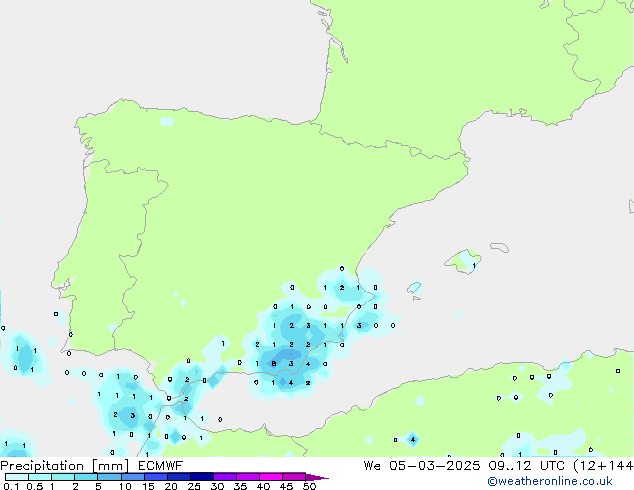
Task: Click the '09..12 UTC' time range text
Action: click(x=526, y=466)
